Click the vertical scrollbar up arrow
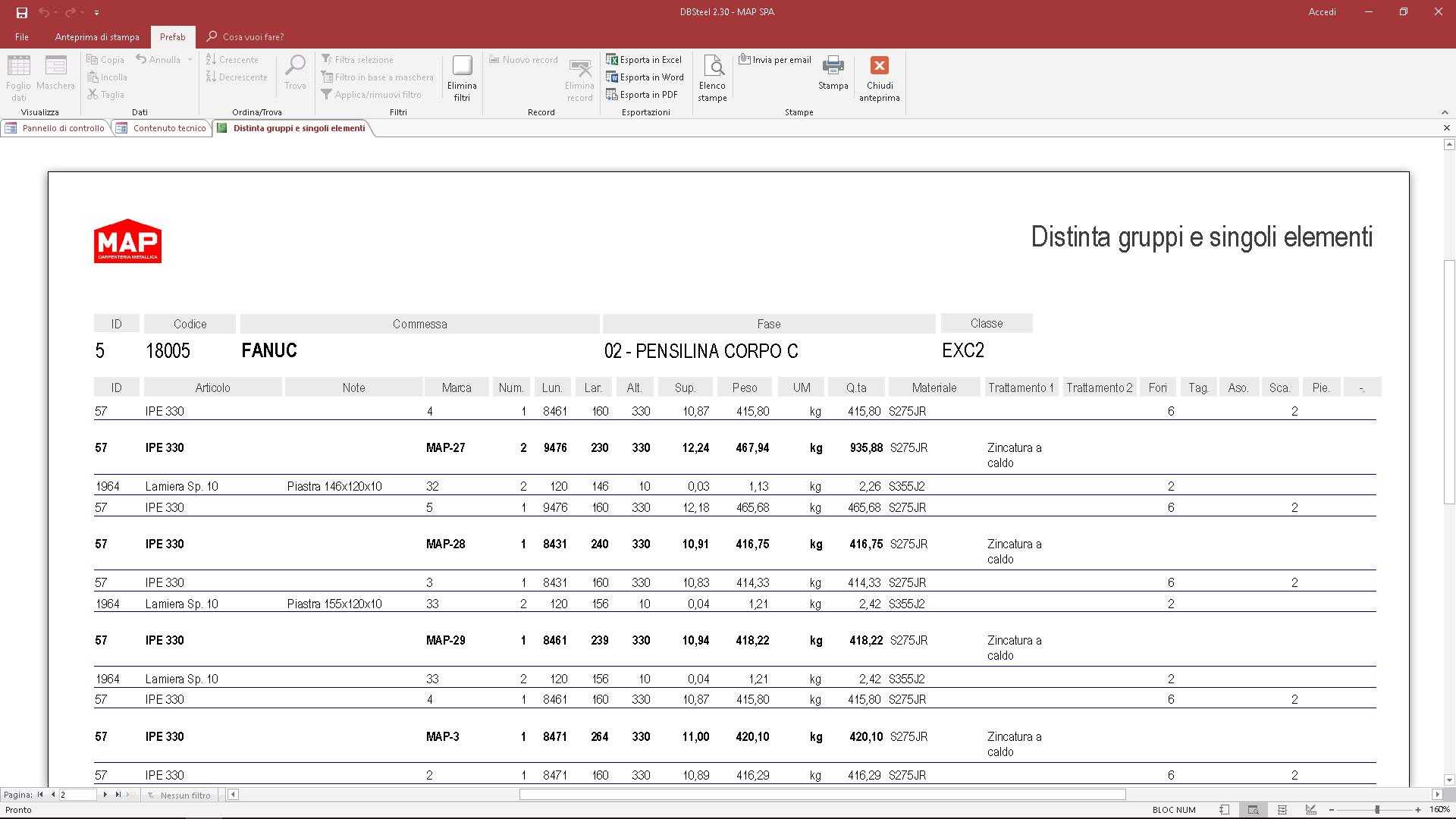Image resolution: width=1456 pixels, height=819 pixels. pos(1449,144)
